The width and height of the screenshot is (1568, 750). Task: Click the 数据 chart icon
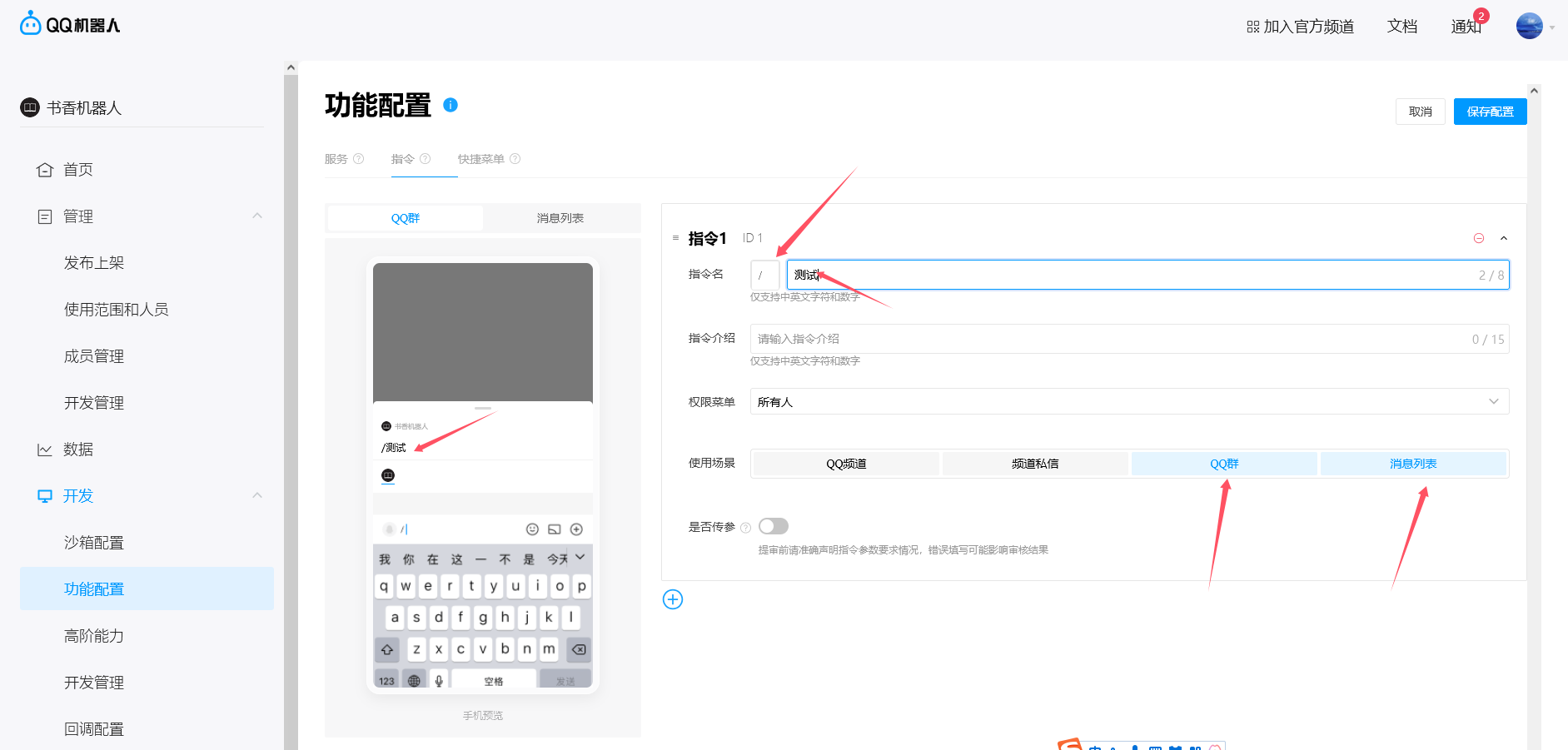(x=45, y=450)
